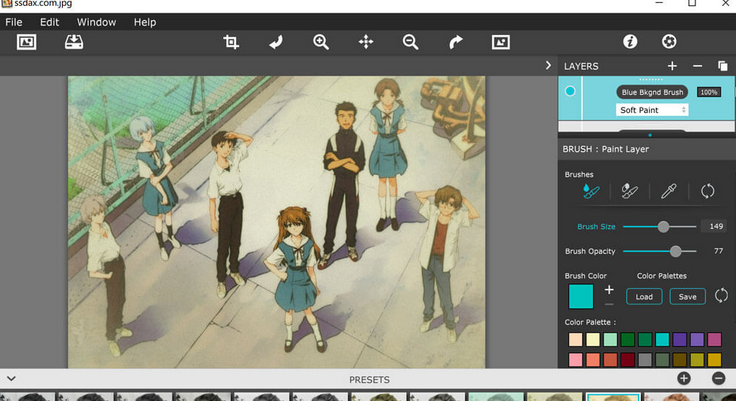Toggle Blue Bkgnd Brush layer visibility circle
The width and height of the screenshot is (736, 401).
click(x=570, y=91)
